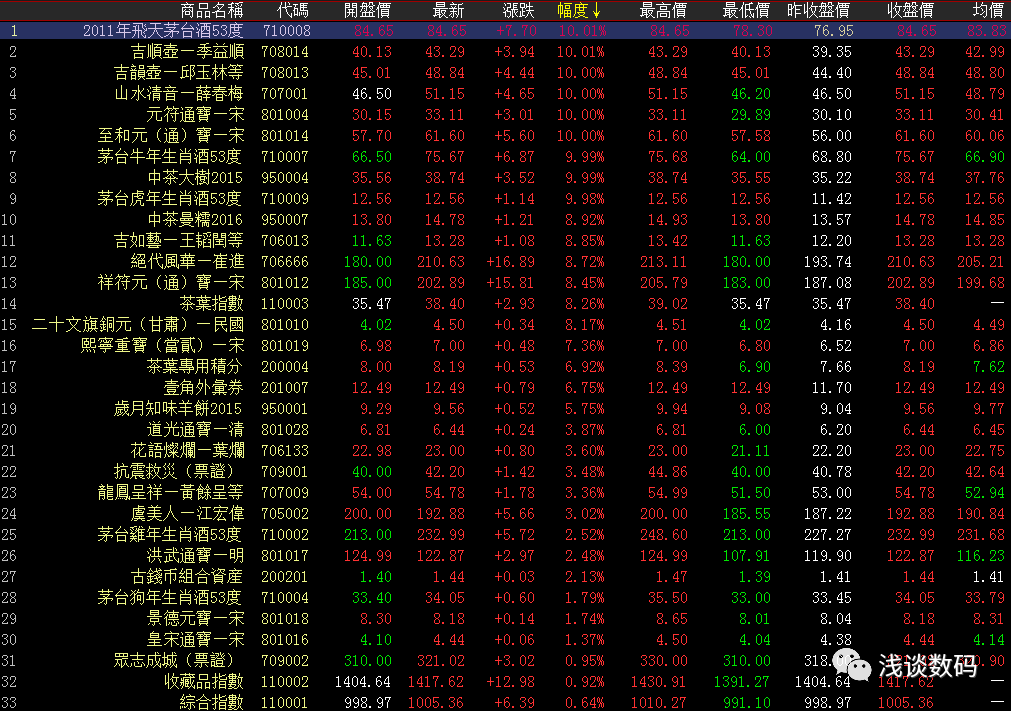Click the 最新 column header
This screenshot has width=1011, height=711.
449,10
